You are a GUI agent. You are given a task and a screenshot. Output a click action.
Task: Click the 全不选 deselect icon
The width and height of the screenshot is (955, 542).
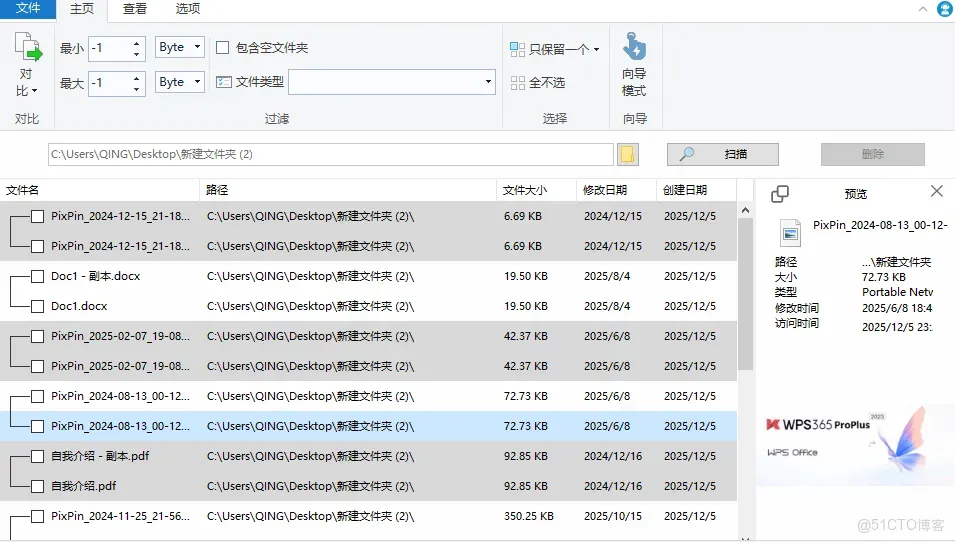click(517, 83)
